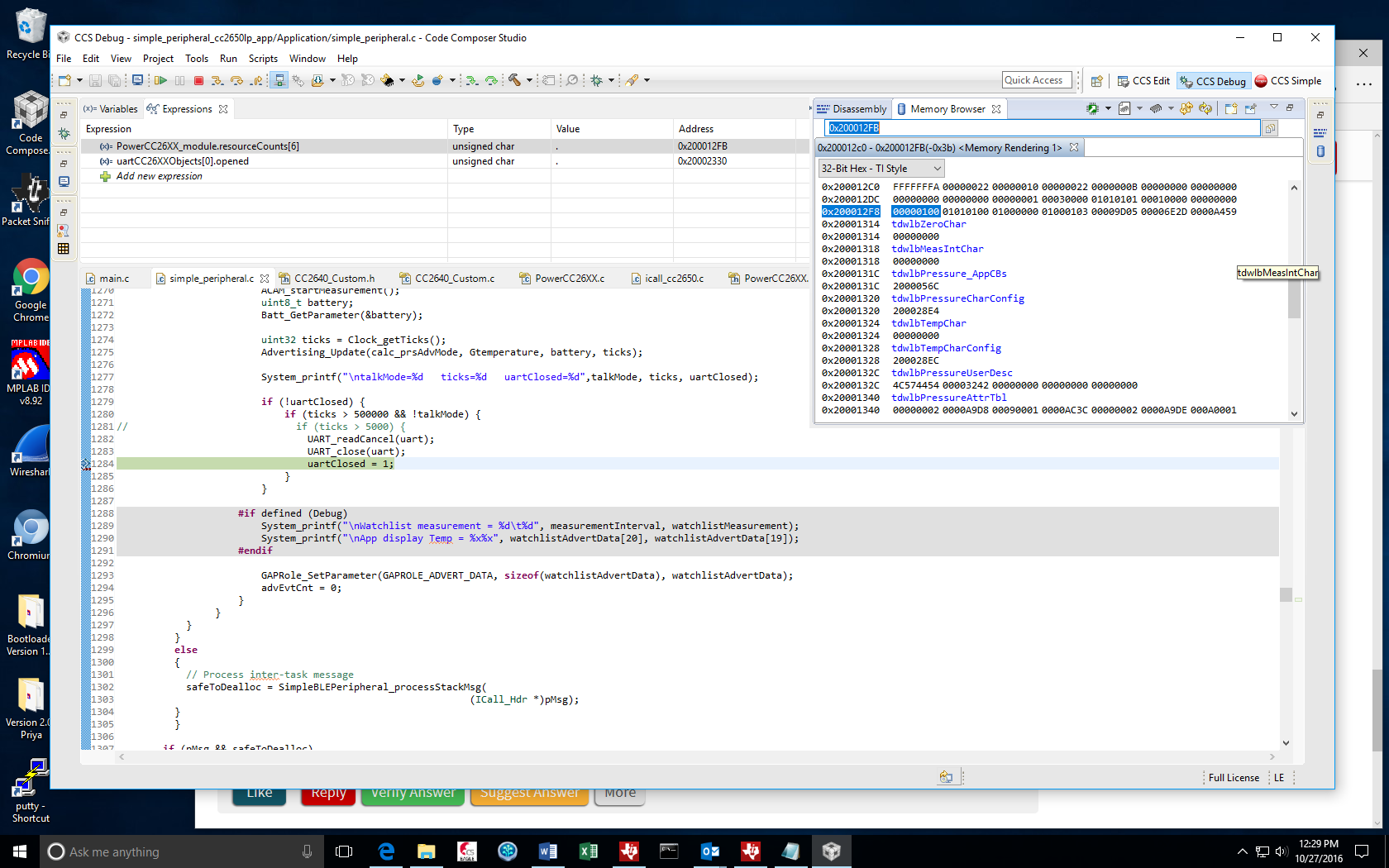1389x868 pixels.
Task: Click the New Memory Browser view icon
Action: pyautogui.click(x=1231, y=108)
